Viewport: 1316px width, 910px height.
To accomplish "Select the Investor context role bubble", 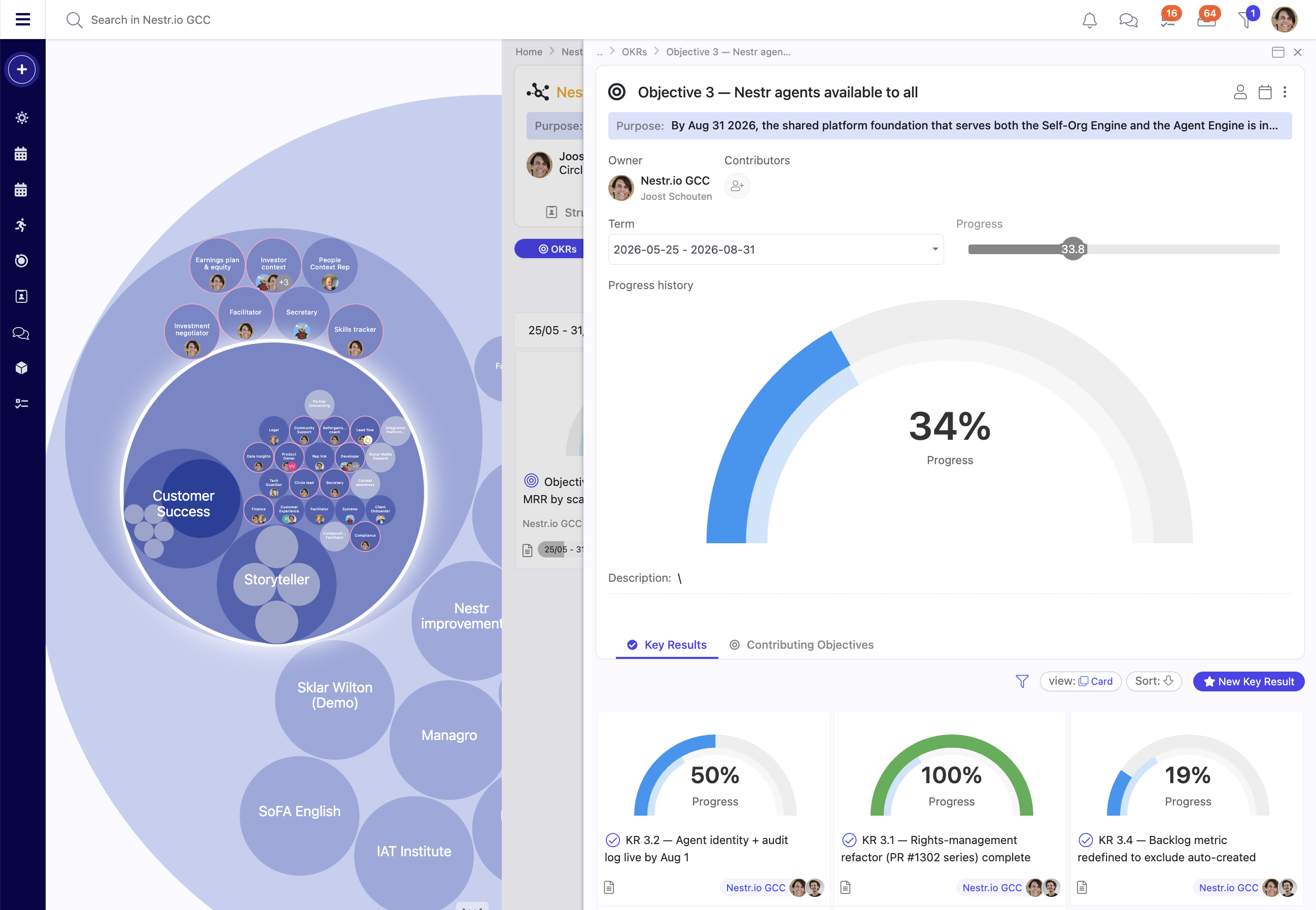I will tap(273, 266).
